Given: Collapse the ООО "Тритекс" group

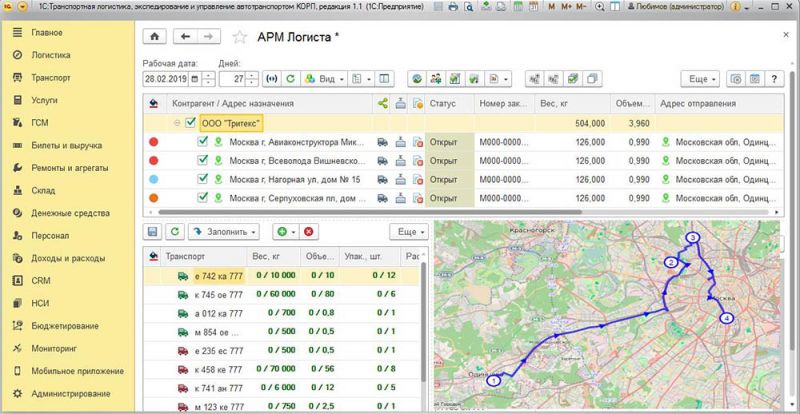Looking at the screenshot, I should (177, 123).
